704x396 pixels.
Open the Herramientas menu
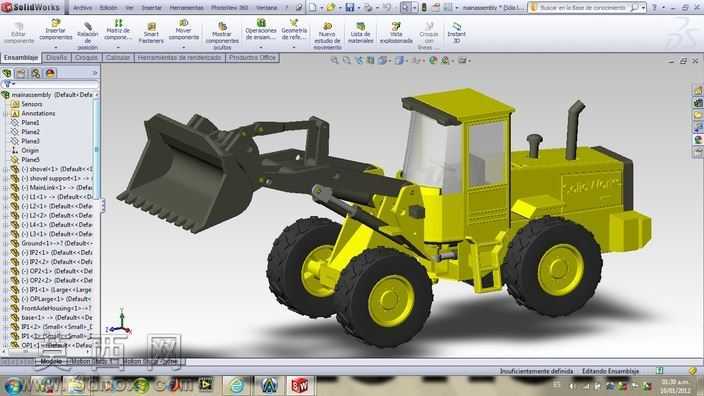[186, 8]
